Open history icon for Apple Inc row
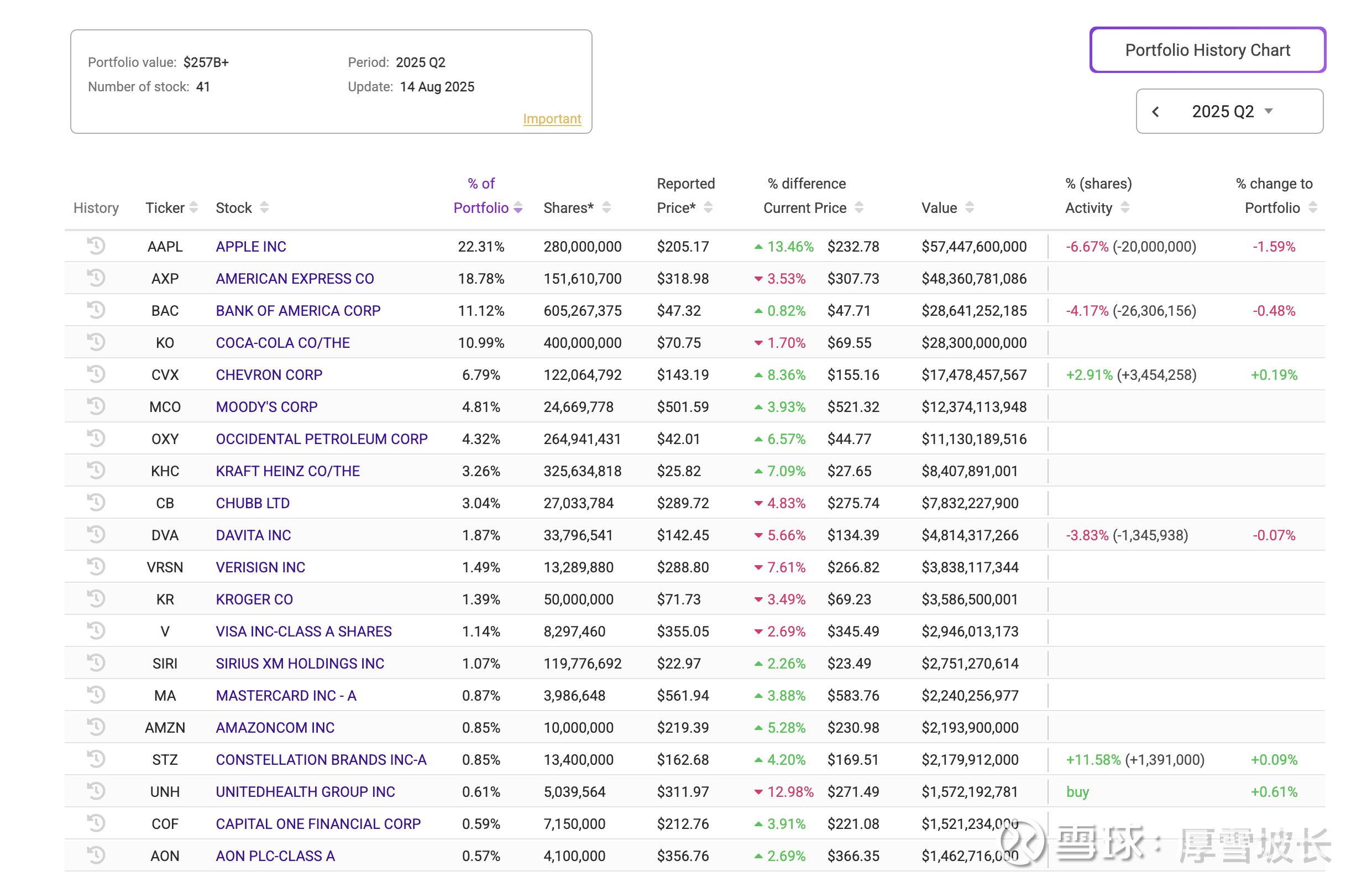 pos(96,246)
